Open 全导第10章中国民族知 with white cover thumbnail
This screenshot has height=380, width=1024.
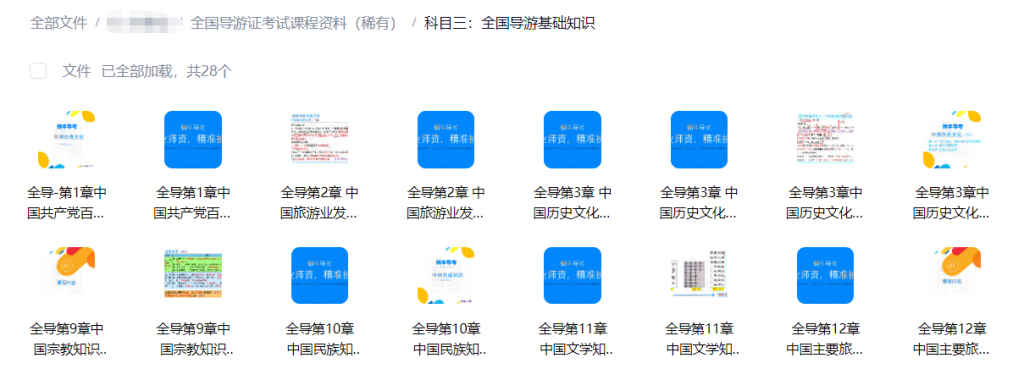446,276
